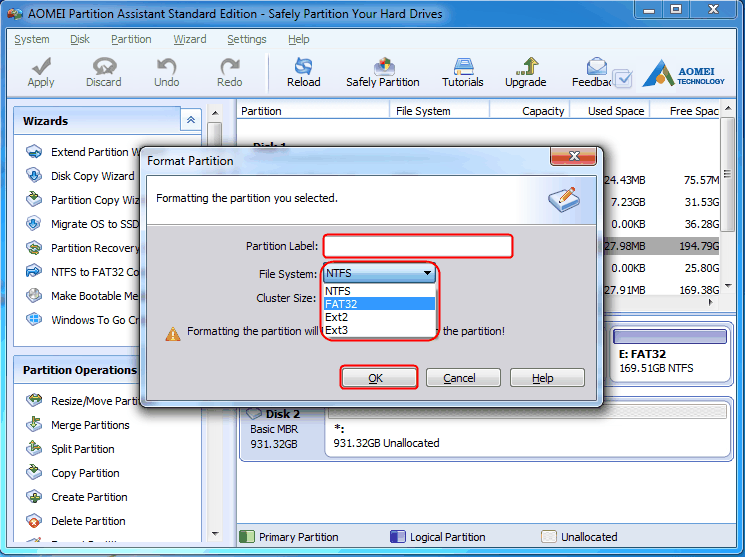Click partition list scroll down arrow
The height and width of the screenshot is (557, 745).
coord(727,286)
